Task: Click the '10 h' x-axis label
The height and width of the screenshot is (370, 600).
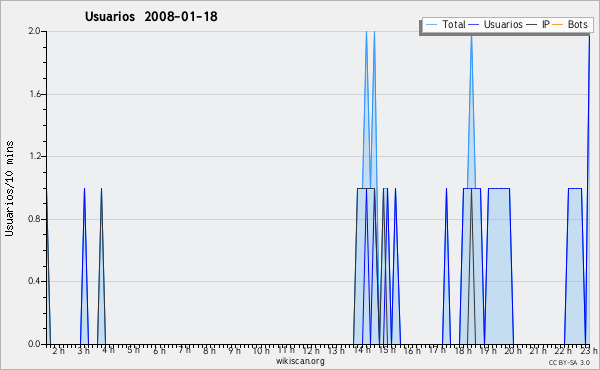Action: pos(261,350)
